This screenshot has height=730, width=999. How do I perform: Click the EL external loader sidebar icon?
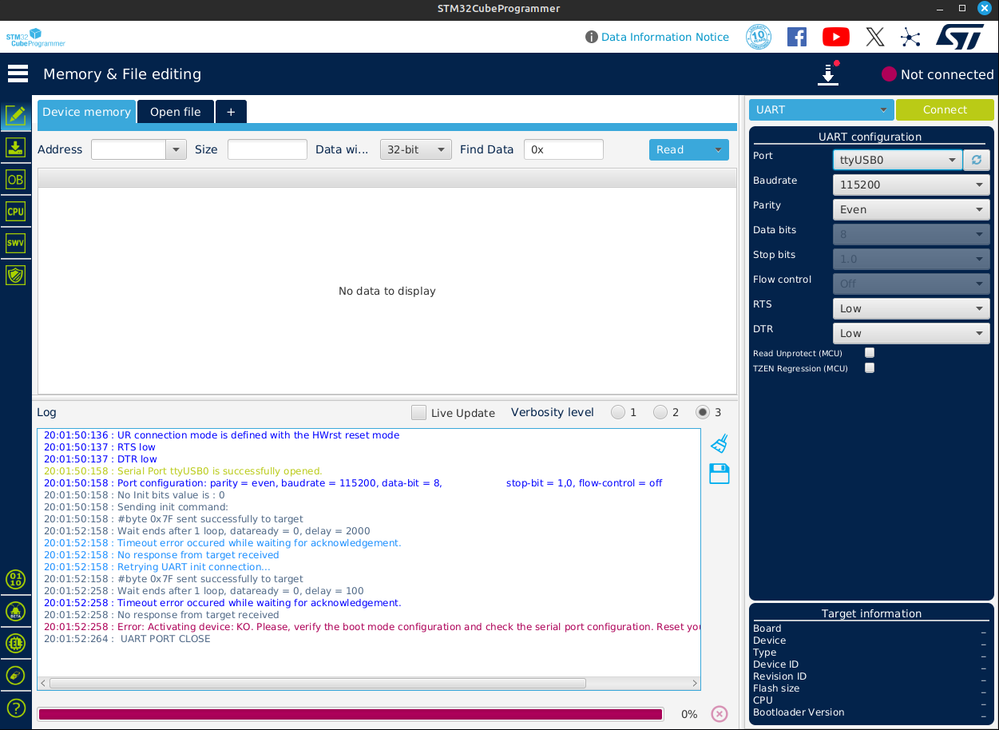point(15,643)
